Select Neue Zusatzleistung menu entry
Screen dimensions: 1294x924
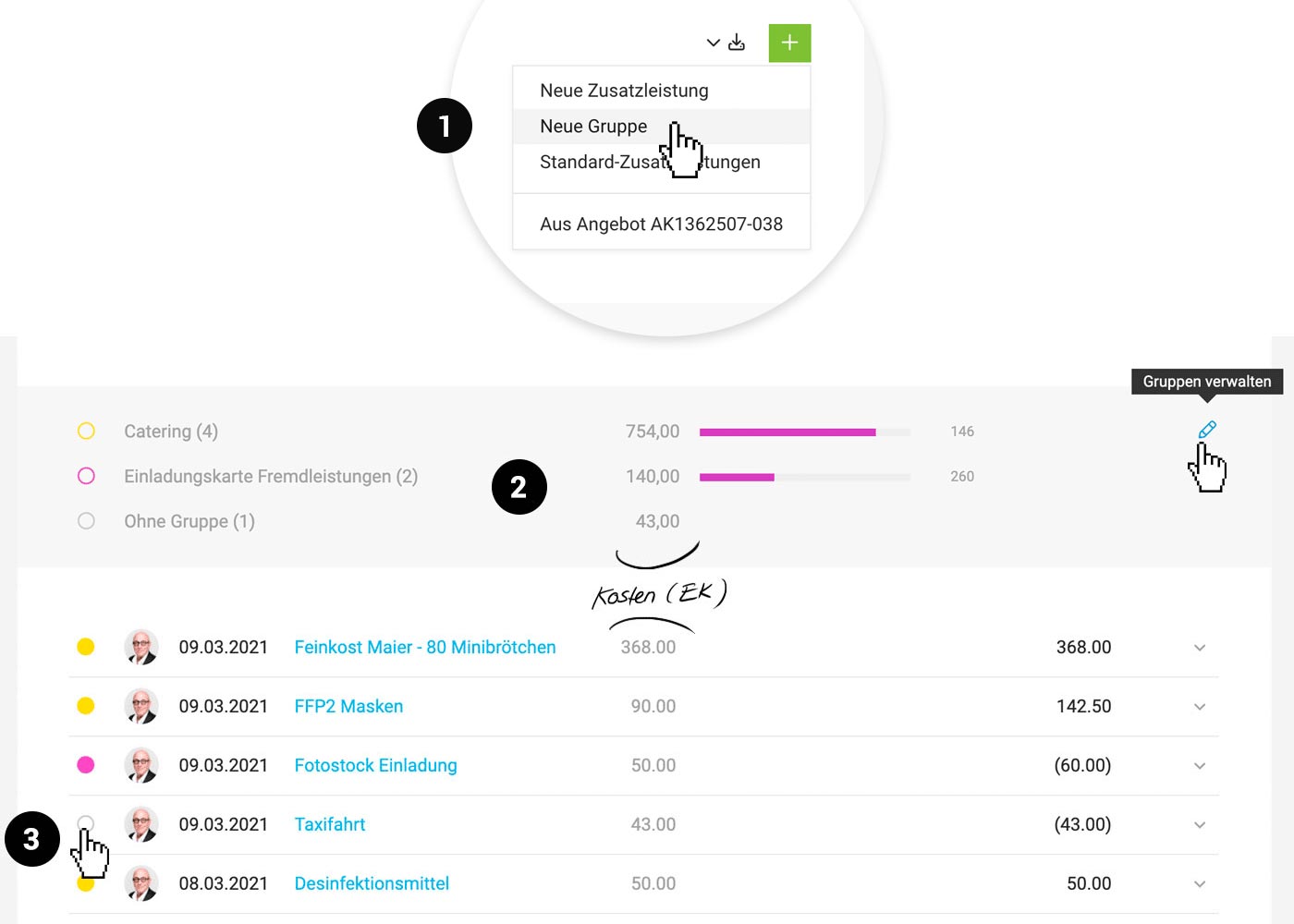pos(624,91)
